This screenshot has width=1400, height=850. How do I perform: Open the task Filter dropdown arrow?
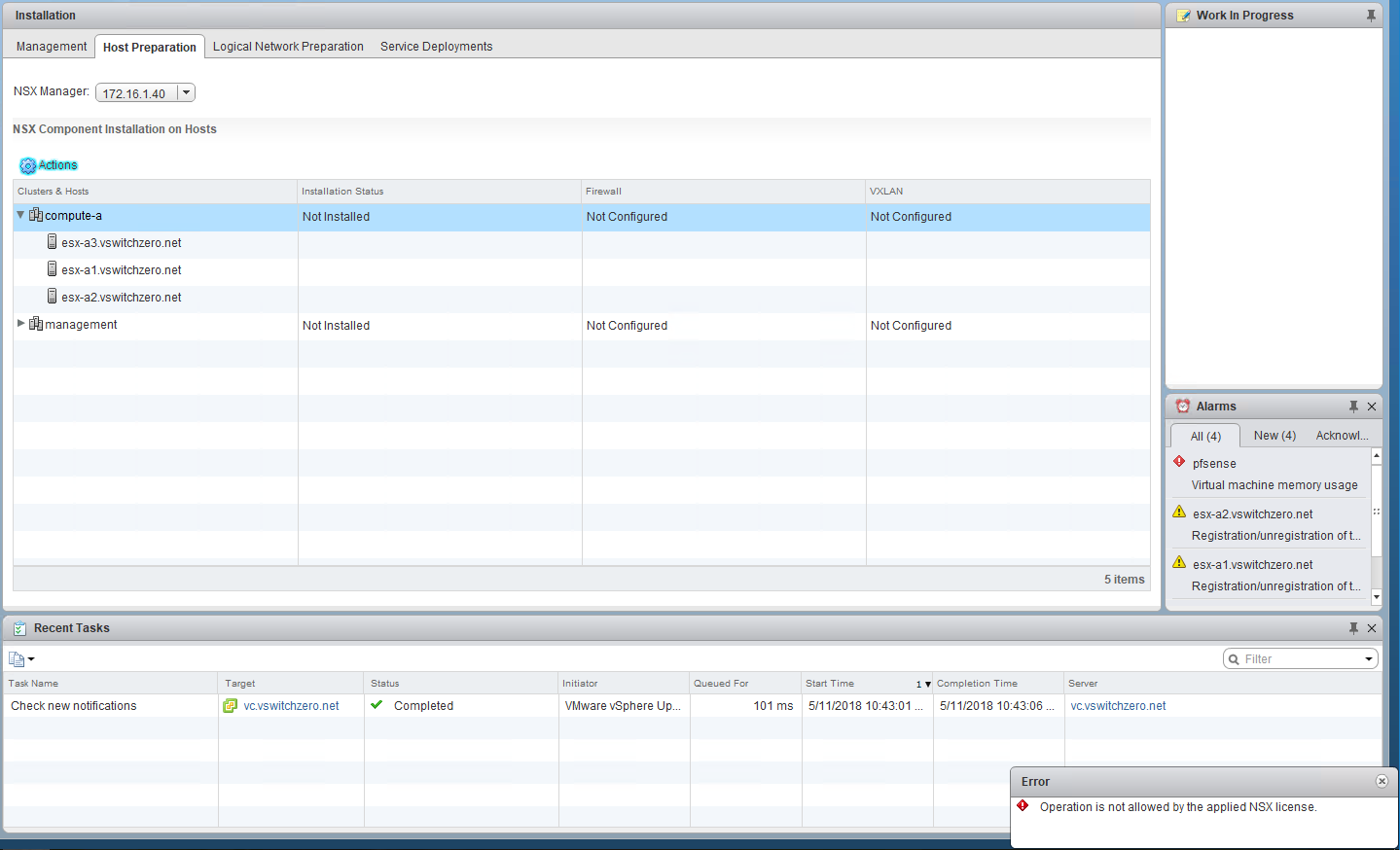(1369, 659)
